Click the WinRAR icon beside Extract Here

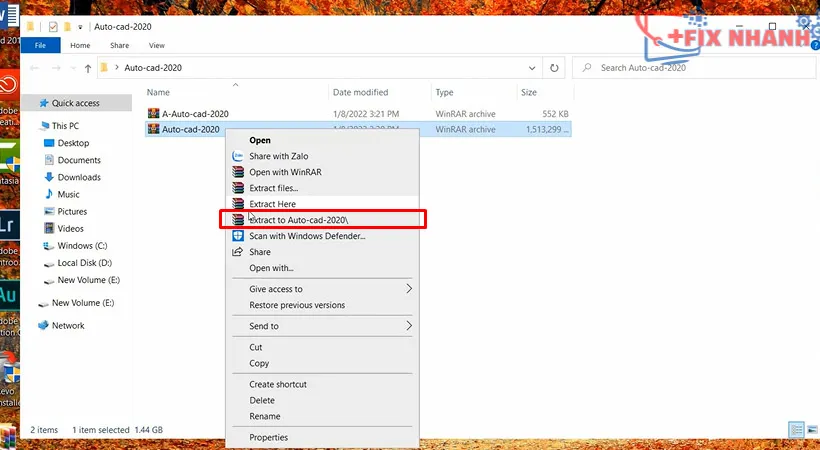click(x=238, y=204)
